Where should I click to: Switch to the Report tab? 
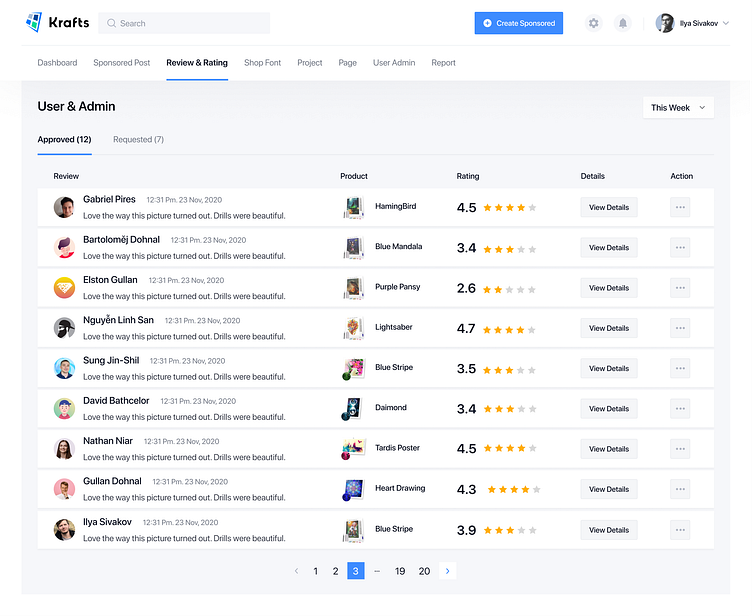443,63
